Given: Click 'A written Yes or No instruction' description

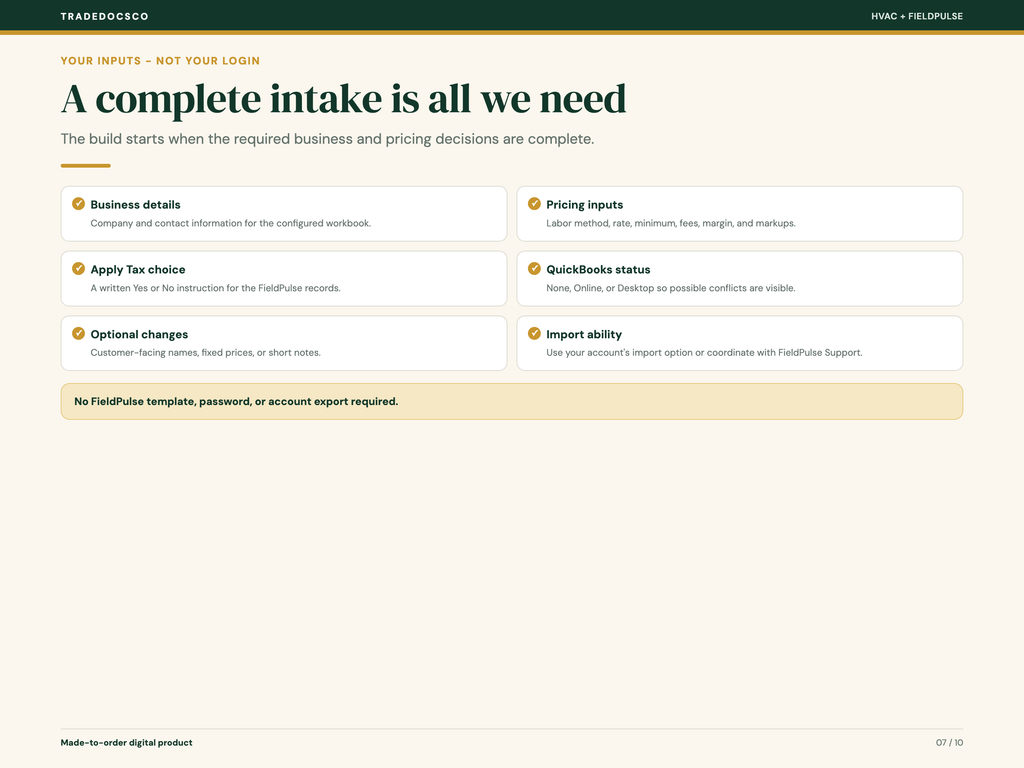Looking at the screenshot, I should point(216,288).
